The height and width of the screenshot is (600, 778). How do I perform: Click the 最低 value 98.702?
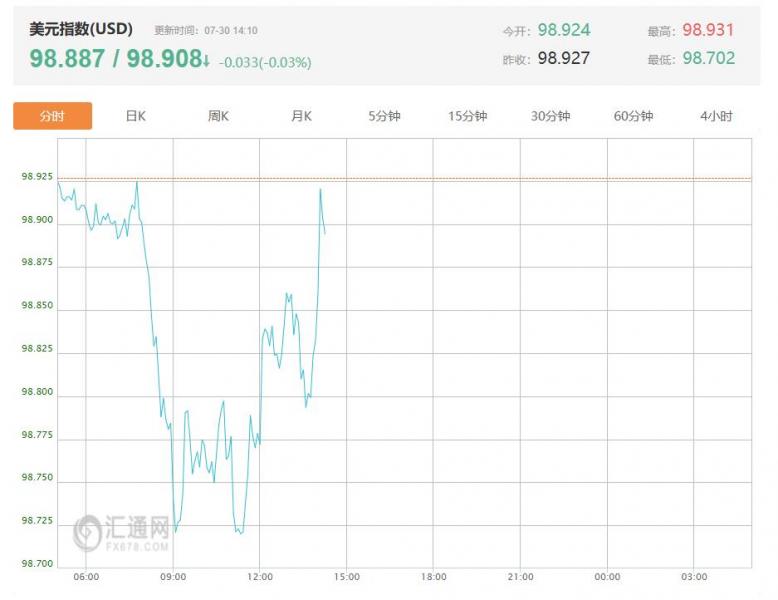point(708,58)
